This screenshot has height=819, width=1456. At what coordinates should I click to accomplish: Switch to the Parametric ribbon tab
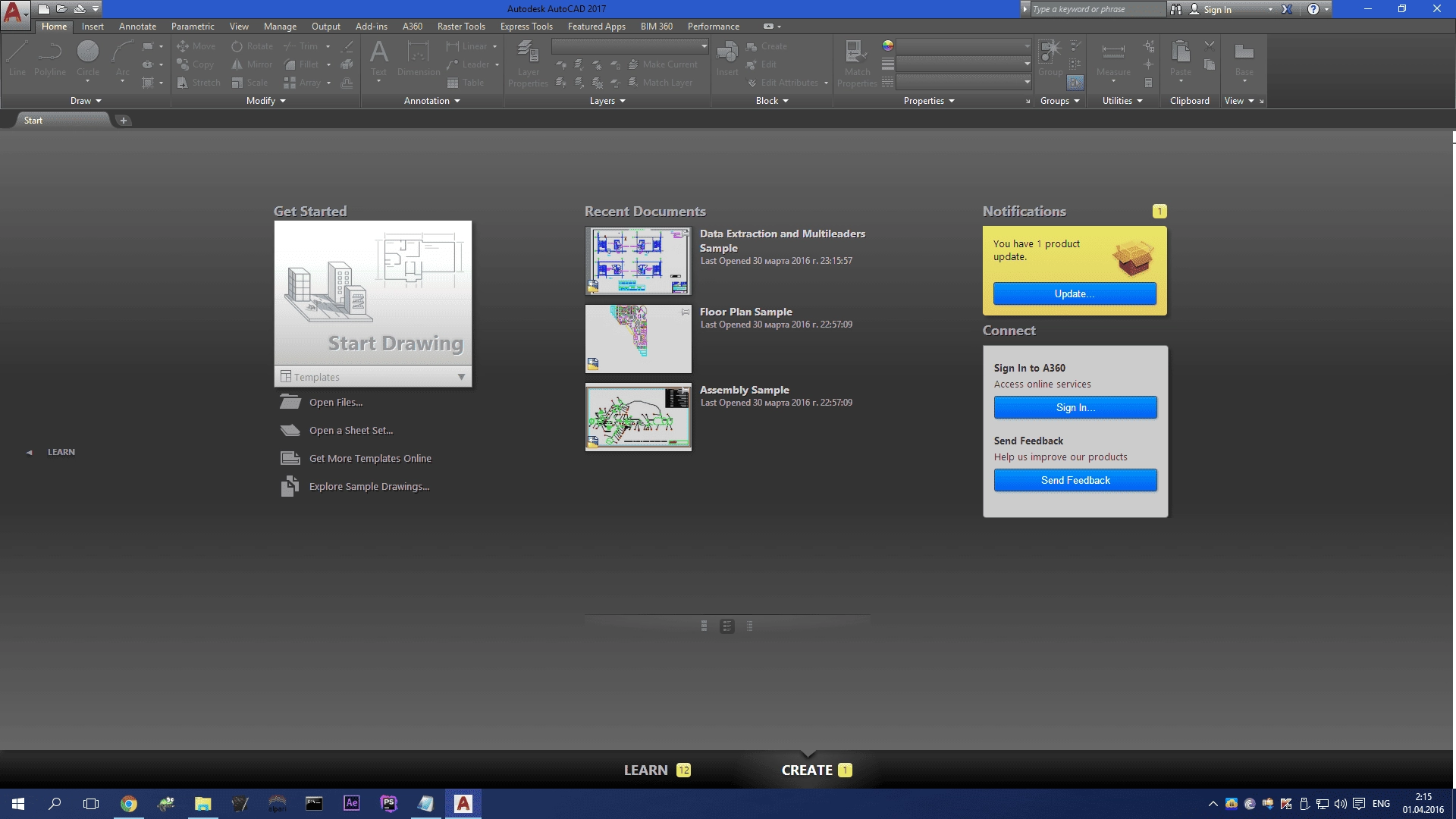pos(193,27)
